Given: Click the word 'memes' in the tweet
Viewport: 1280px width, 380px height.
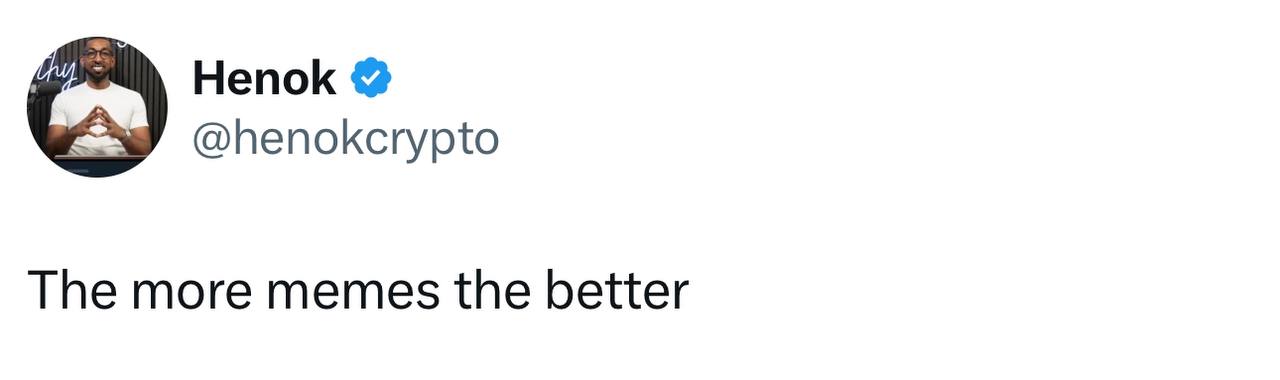Looking at the screenshot, I should pyautogui.click(x=354, y=292).
